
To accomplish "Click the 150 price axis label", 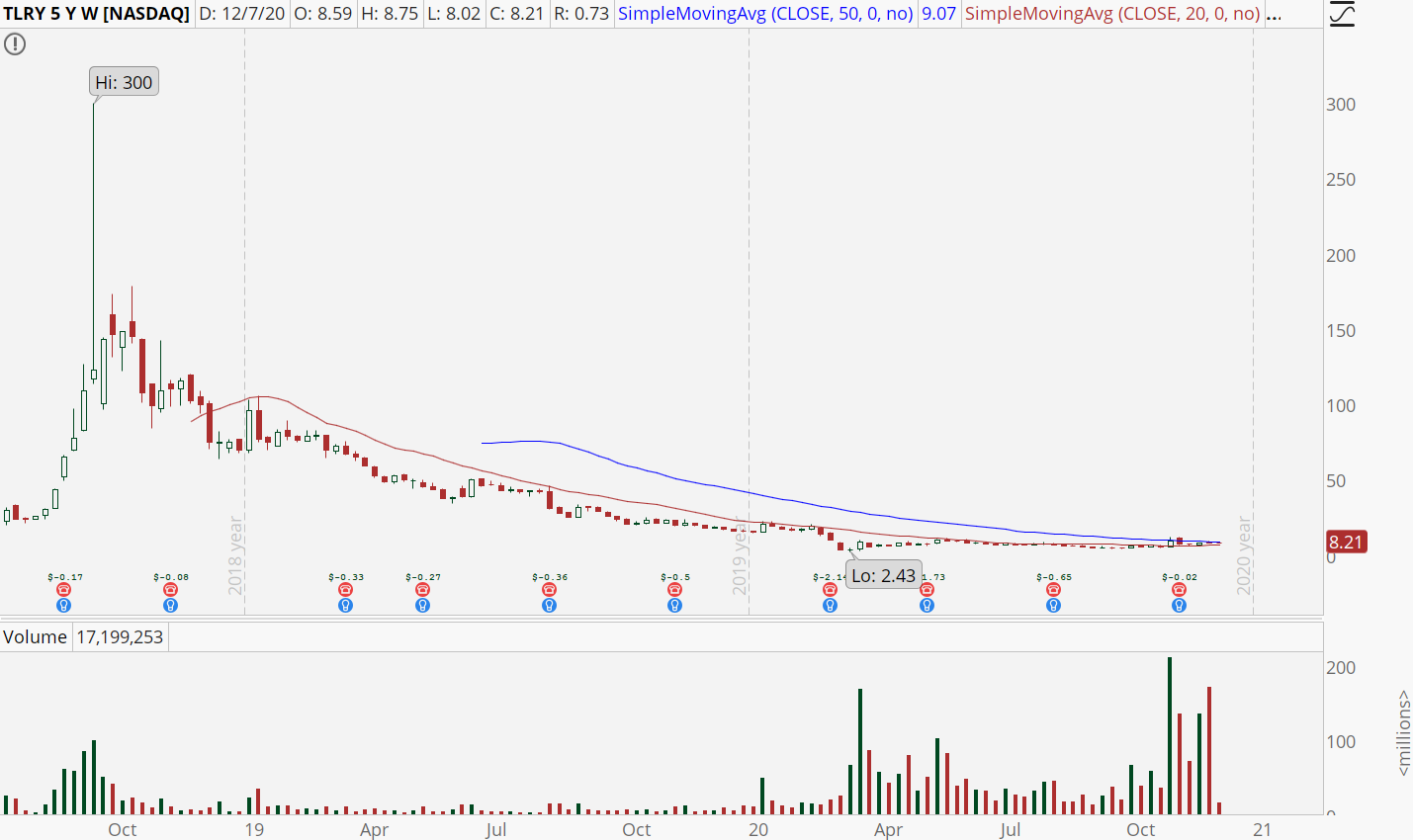I will (1341, 331).
